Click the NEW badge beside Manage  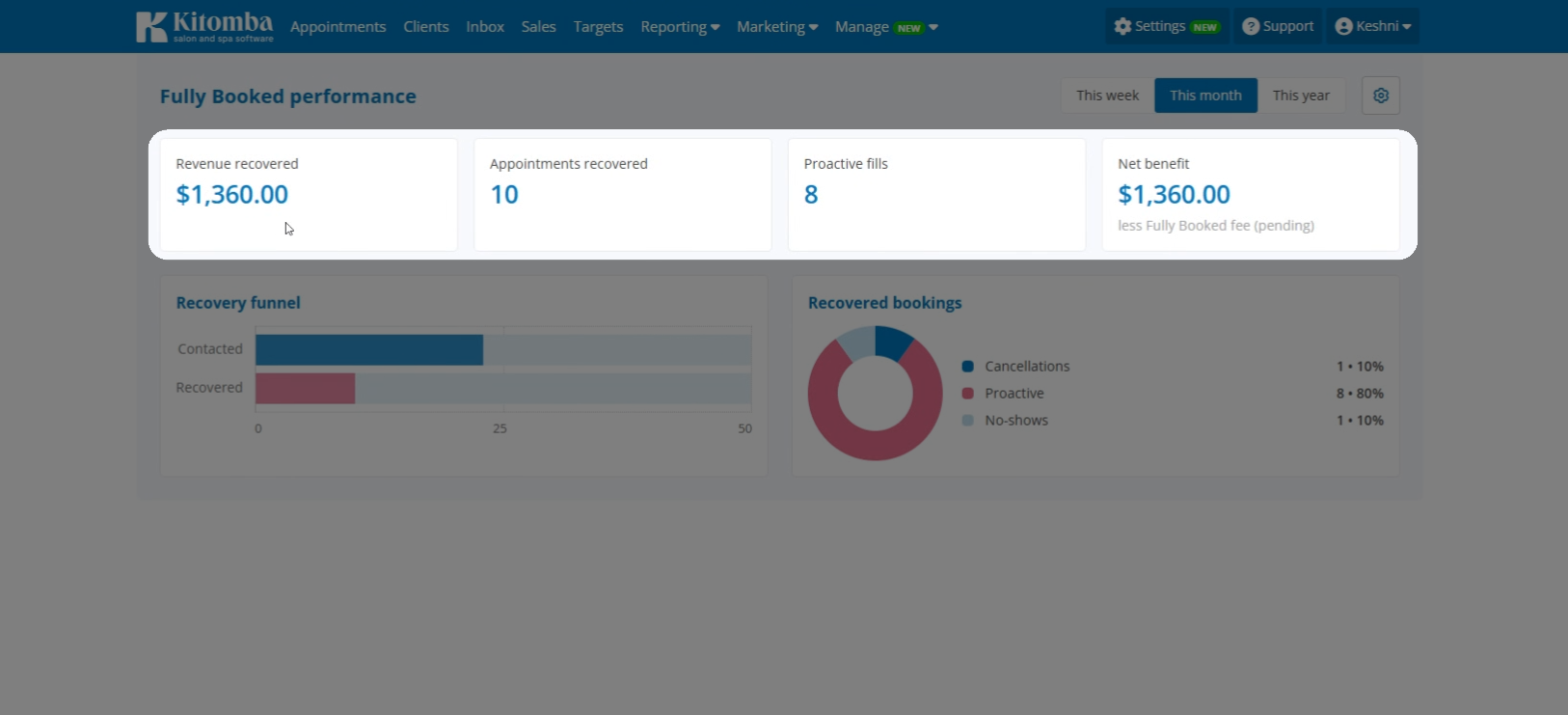tap(908, 28)
